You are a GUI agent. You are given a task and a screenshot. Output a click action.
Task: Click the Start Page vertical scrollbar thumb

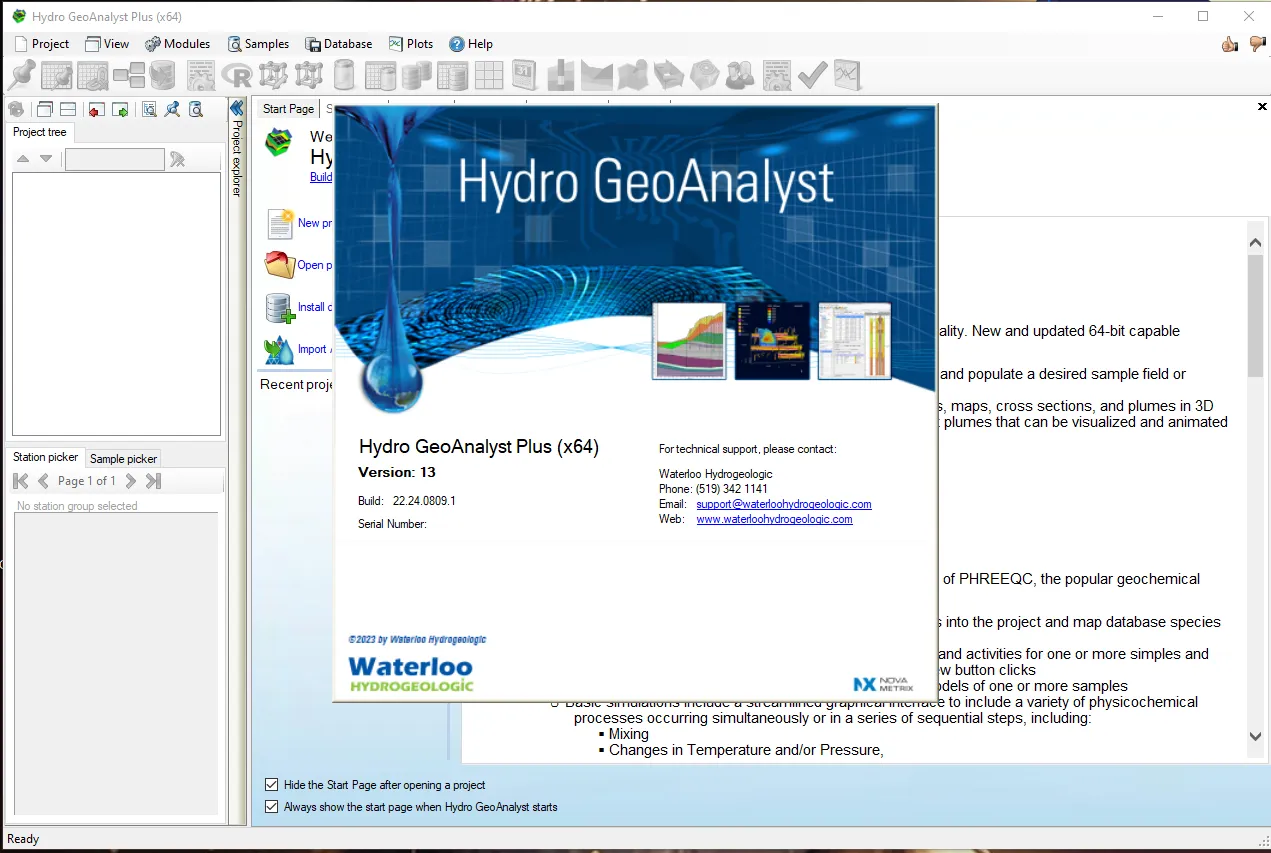[x=1256, y=316]
